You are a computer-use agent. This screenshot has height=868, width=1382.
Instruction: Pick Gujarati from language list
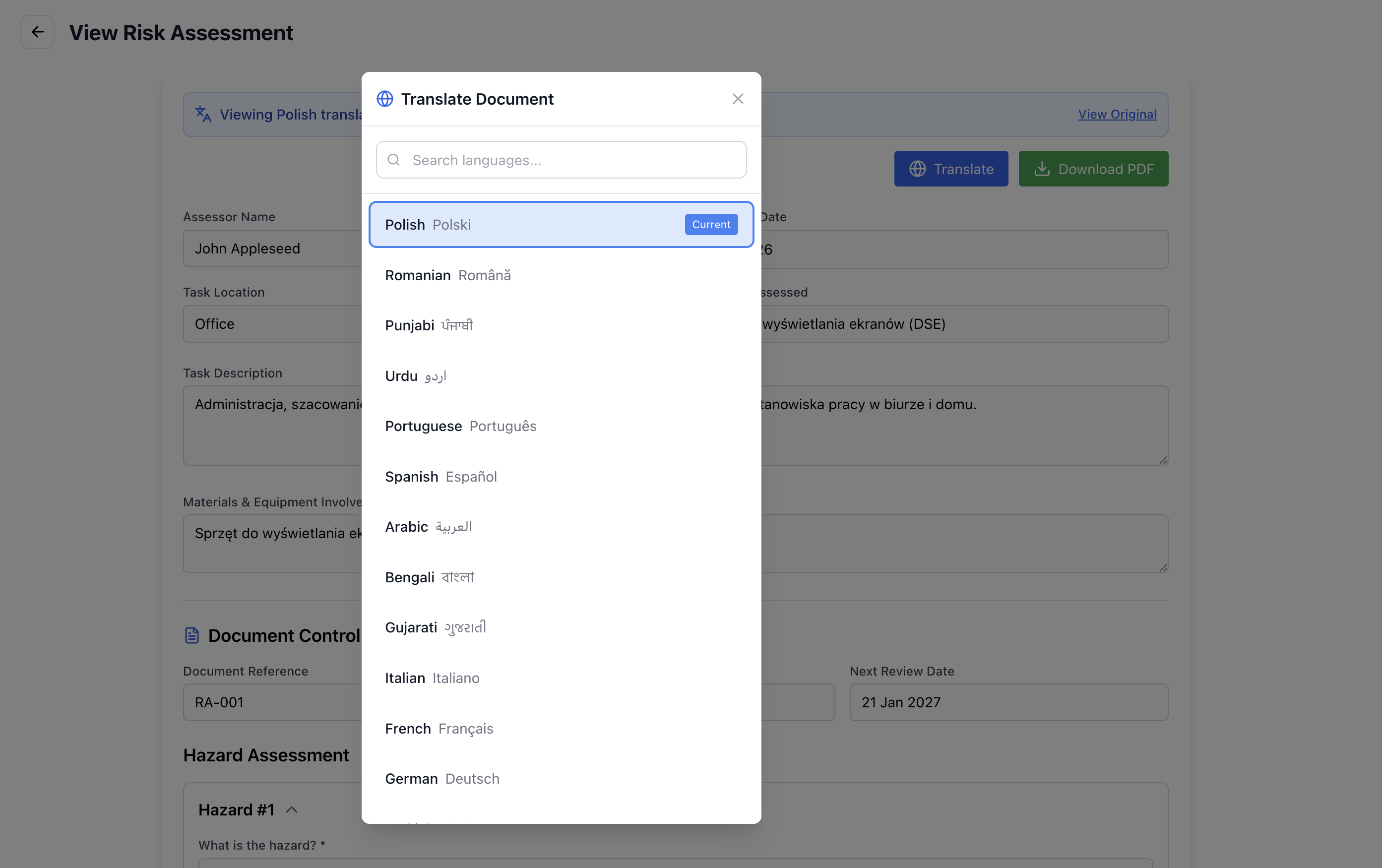coord(561,627)
